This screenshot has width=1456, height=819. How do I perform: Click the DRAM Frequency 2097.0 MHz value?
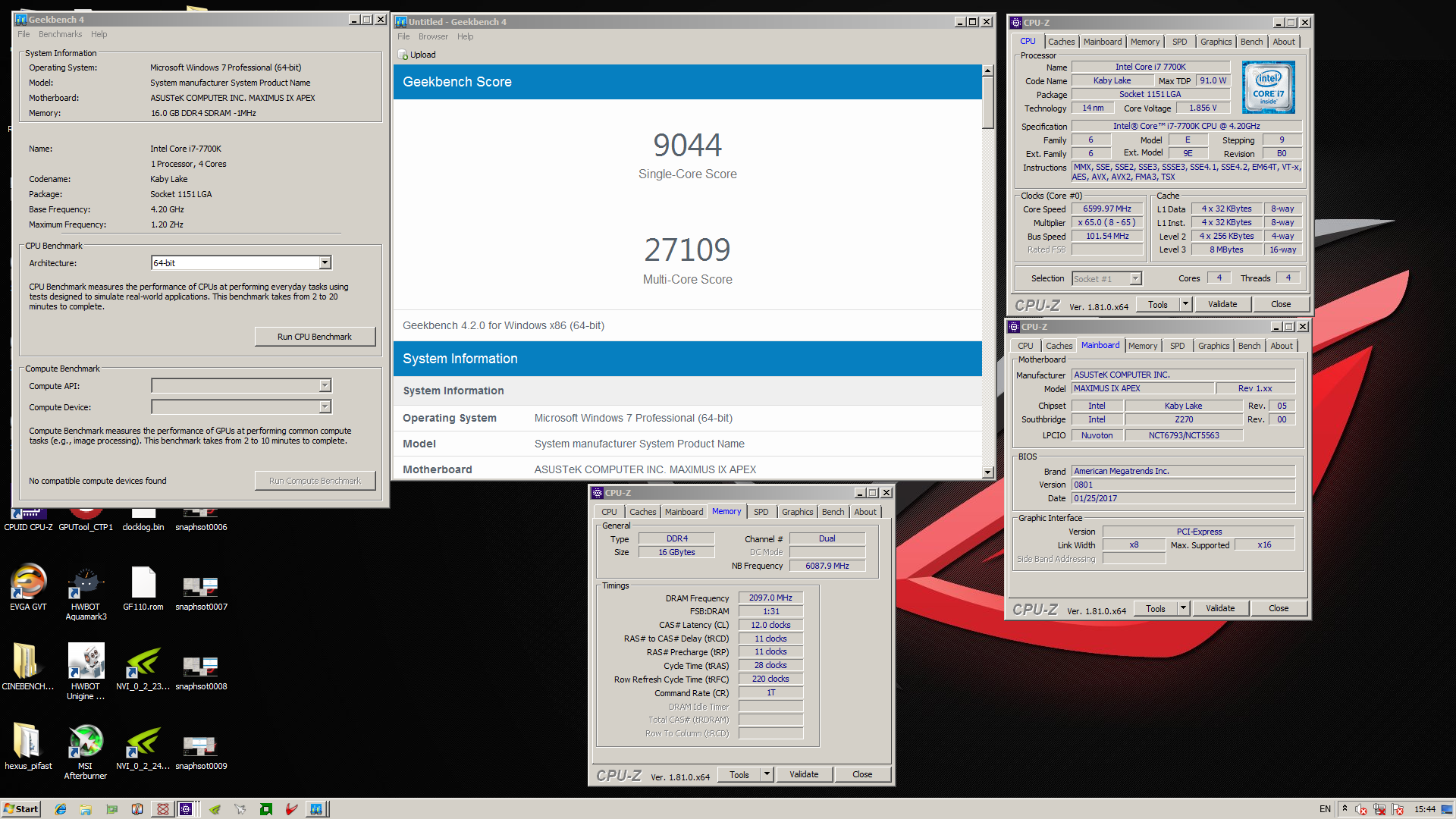pyautogui.click(x=770, y=598)
